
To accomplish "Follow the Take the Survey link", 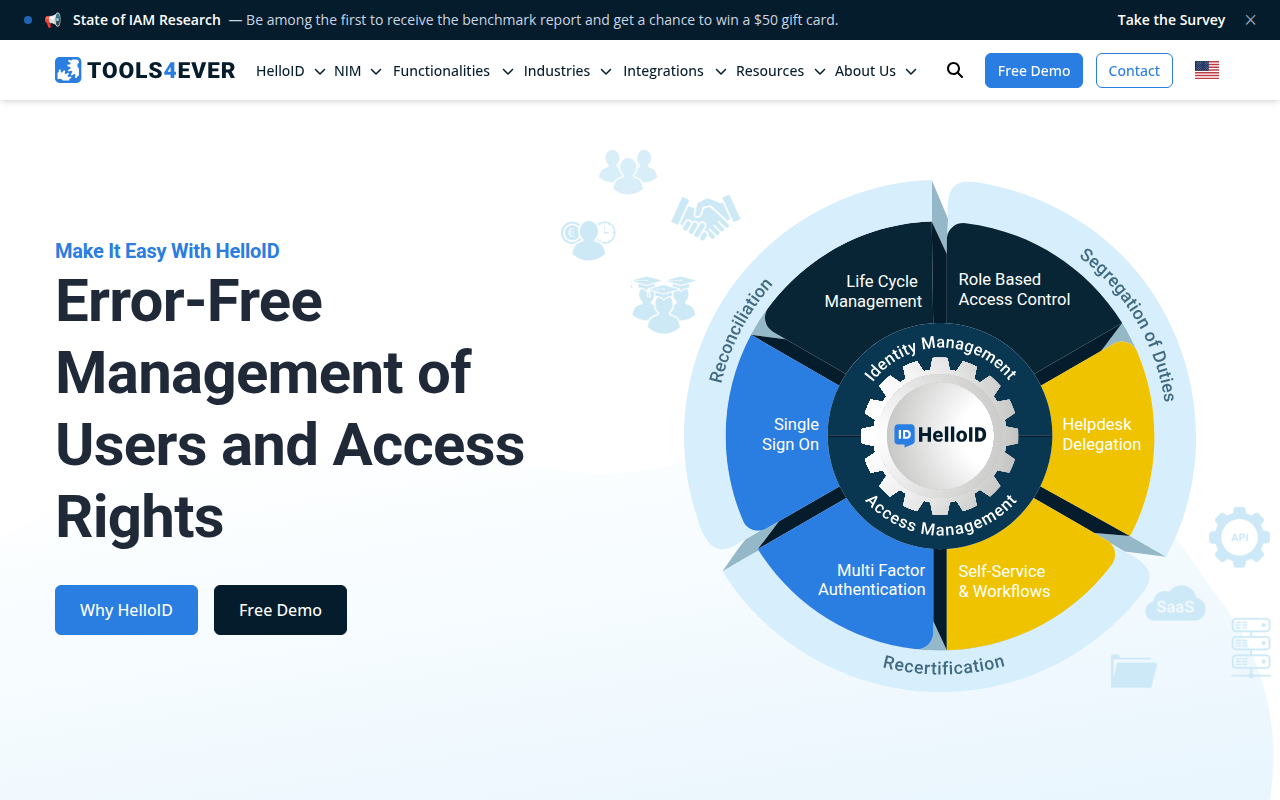I will pos(1171,20).
